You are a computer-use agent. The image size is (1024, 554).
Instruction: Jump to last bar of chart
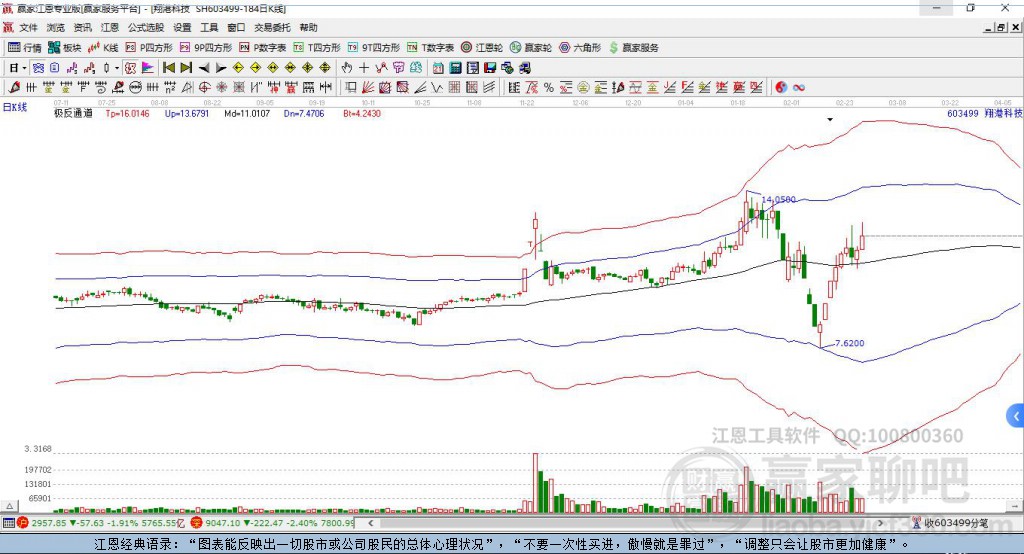pyautogui.click(x=186, y=67)
